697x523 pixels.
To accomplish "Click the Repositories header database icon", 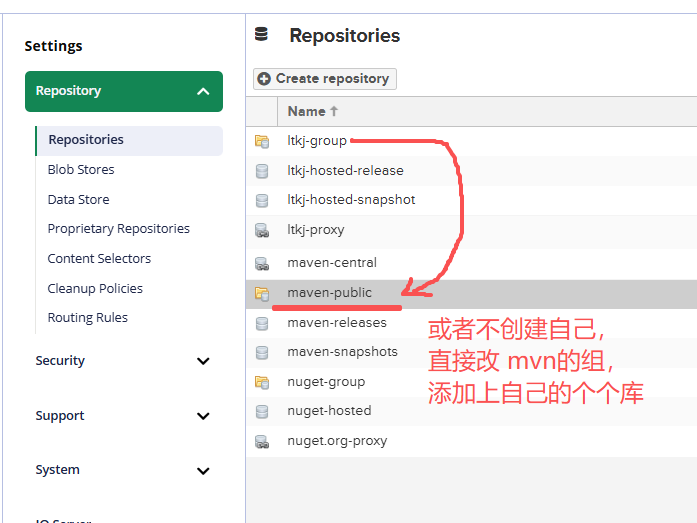I will click(261, 34).
